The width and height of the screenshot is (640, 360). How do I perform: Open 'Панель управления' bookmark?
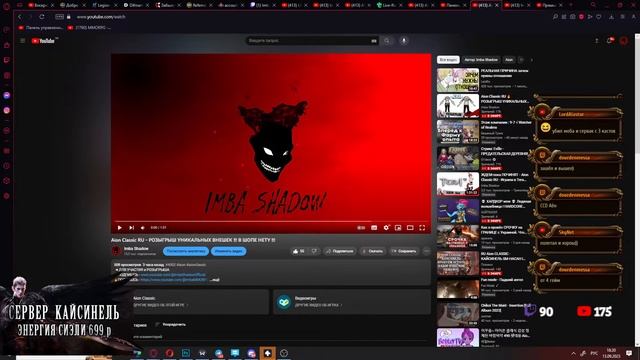[x=41, y=28]
